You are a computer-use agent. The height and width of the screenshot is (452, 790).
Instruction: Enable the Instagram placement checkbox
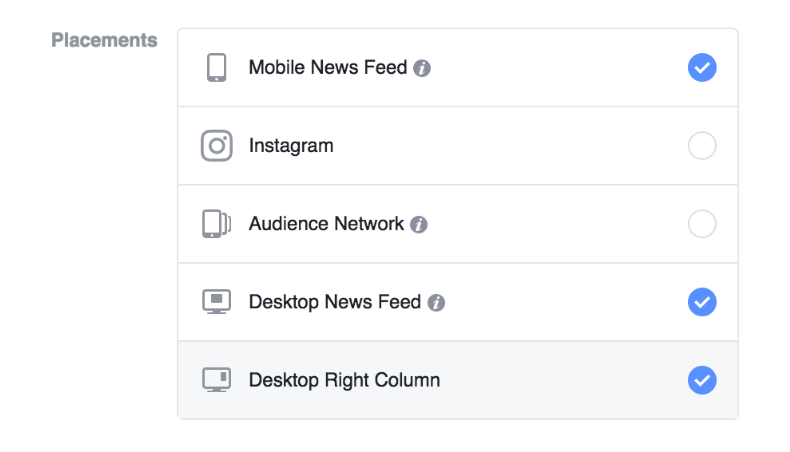[702, 146]
